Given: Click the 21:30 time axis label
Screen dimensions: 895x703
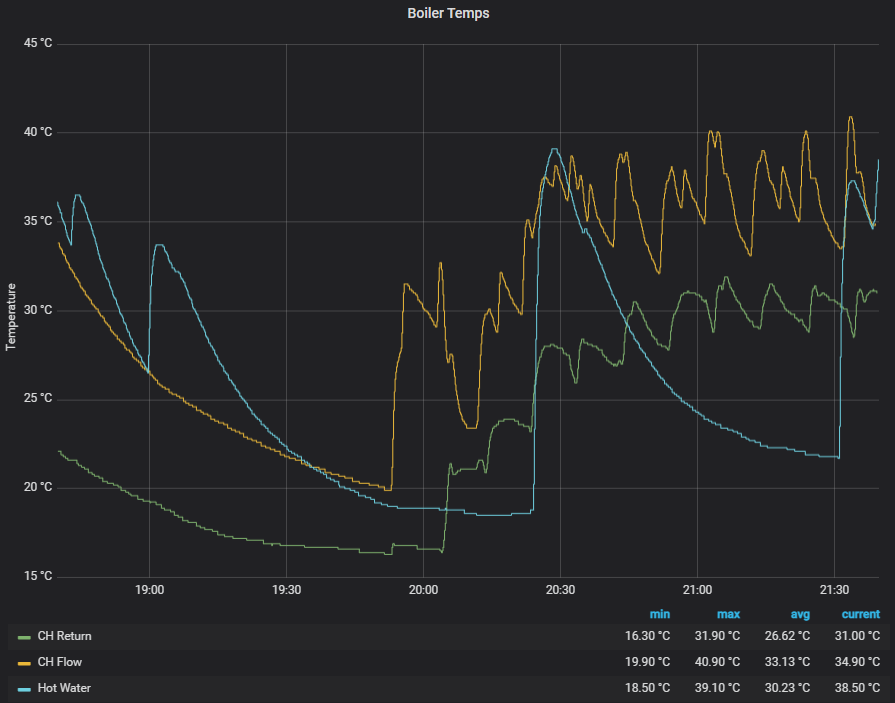Looking at the screenshot, I should [834, 590].
